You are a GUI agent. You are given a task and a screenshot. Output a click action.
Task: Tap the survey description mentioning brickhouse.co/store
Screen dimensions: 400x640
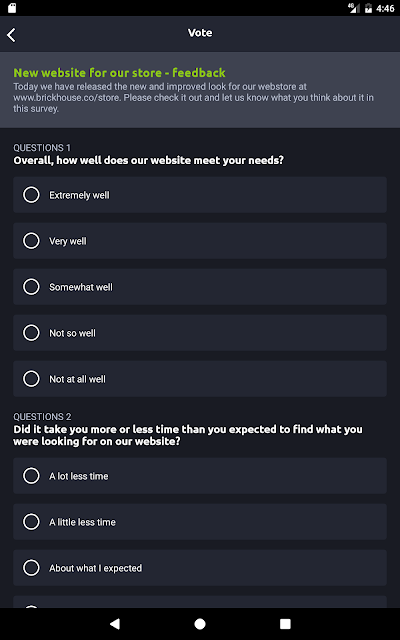tap(193, 98)
